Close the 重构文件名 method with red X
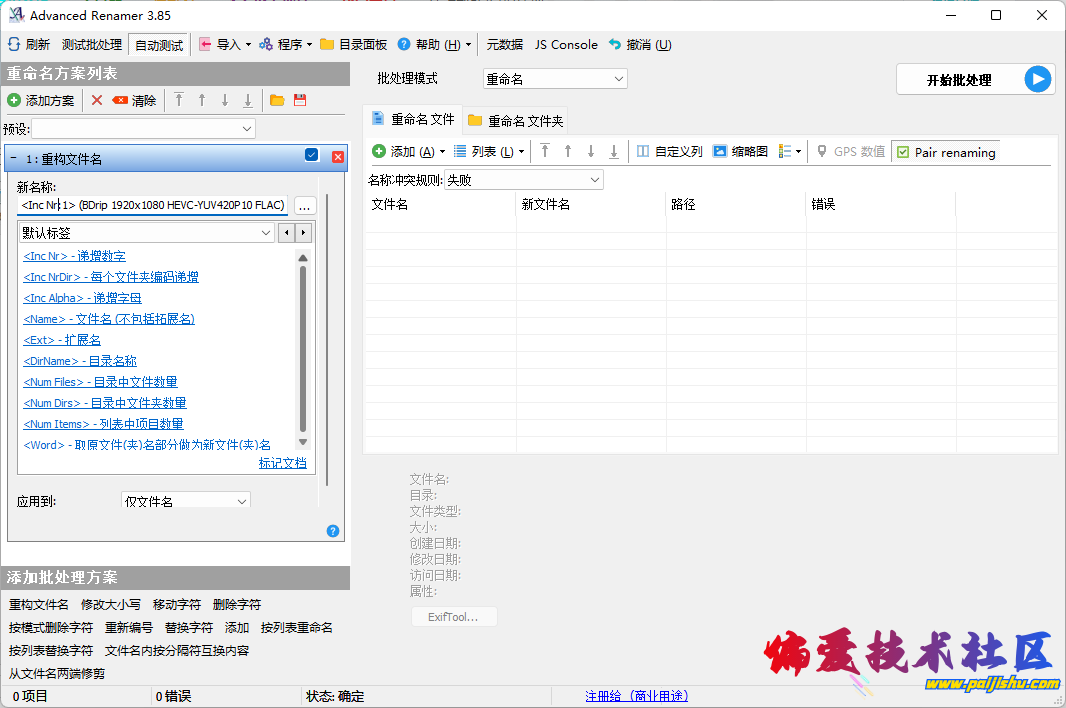This screenshot has width=1066, height=708. pos(338,156)
